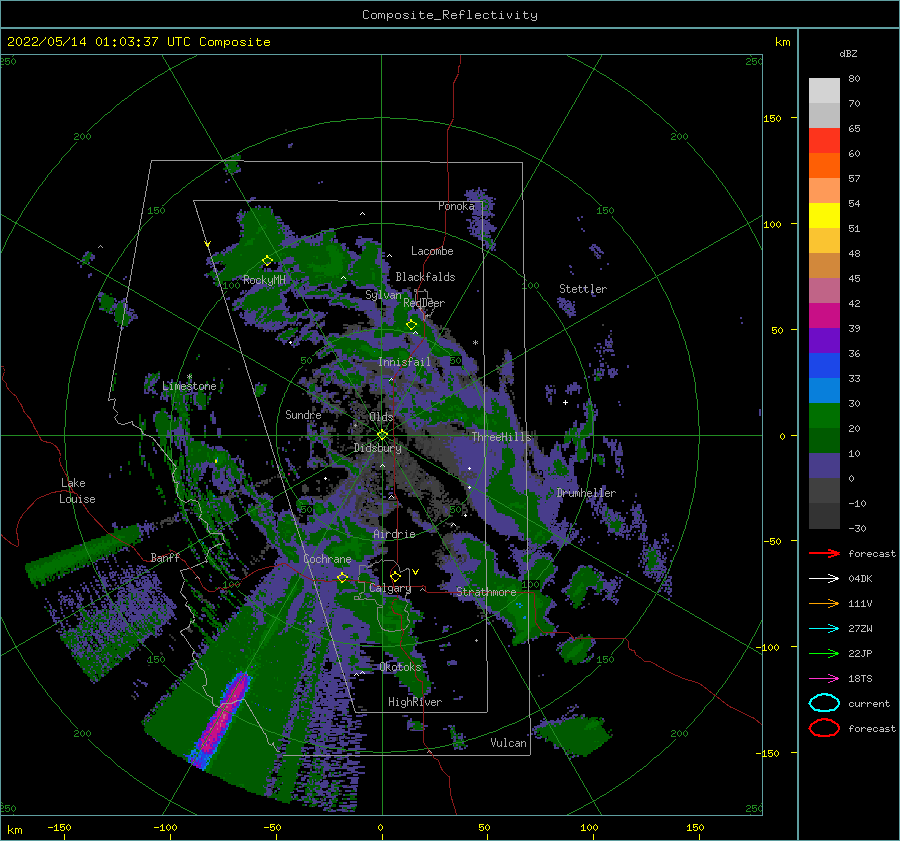Click the 2022/05/14 01:03:37 UTC timestamp
Screen dimensions: 900x841
pos(138,41)
